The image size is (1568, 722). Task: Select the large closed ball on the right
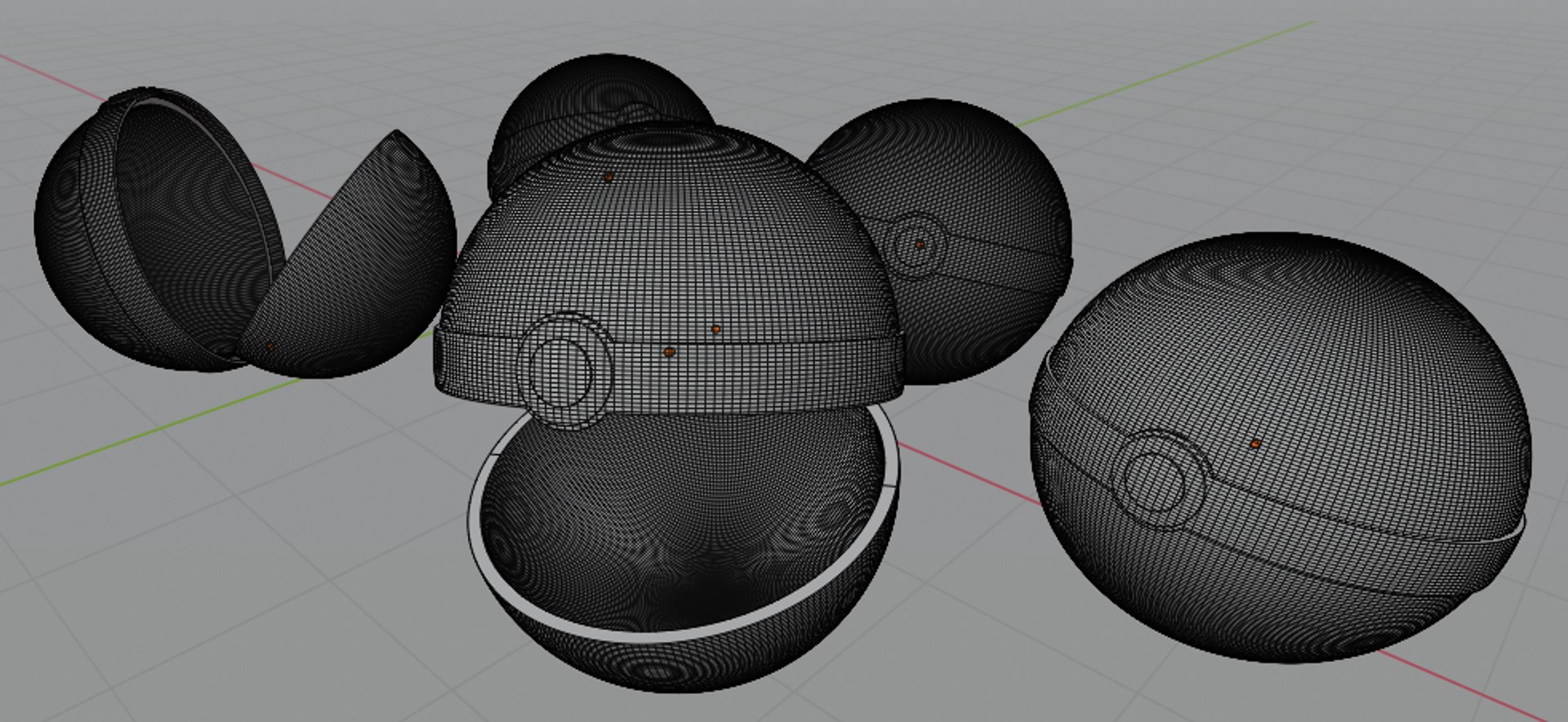1281,446
